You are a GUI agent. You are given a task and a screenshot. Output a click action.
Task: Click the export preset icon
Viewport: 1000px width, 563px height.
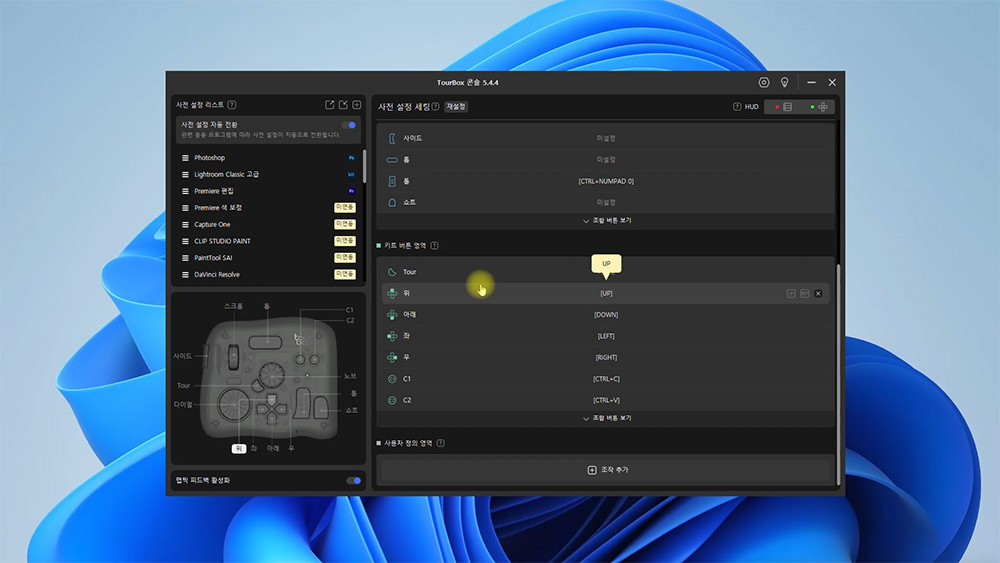point(330,105)
